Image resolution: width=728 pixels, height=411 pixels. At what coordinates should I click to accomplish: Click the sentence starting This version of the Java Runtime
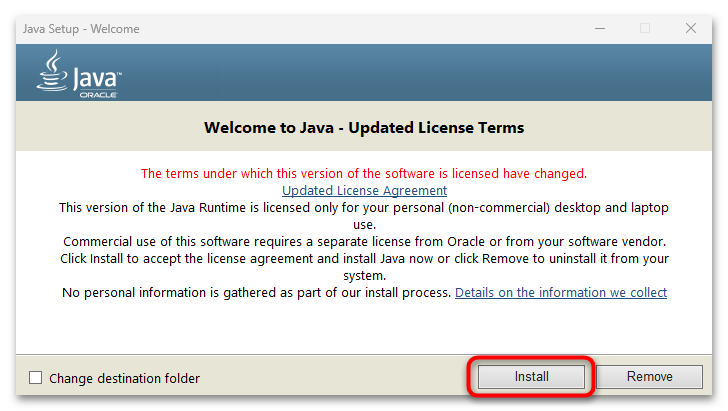[364, 207]
